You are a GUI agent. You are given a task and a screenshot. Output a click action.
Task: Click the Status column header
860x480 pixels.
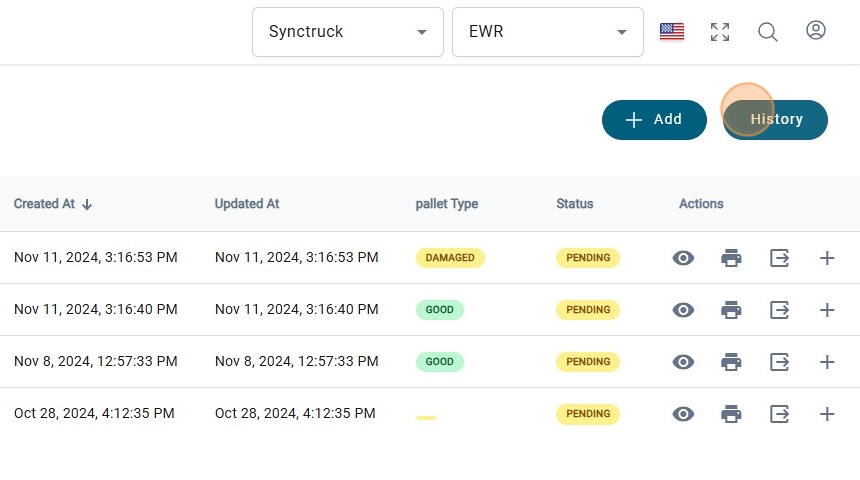(575, 204)
